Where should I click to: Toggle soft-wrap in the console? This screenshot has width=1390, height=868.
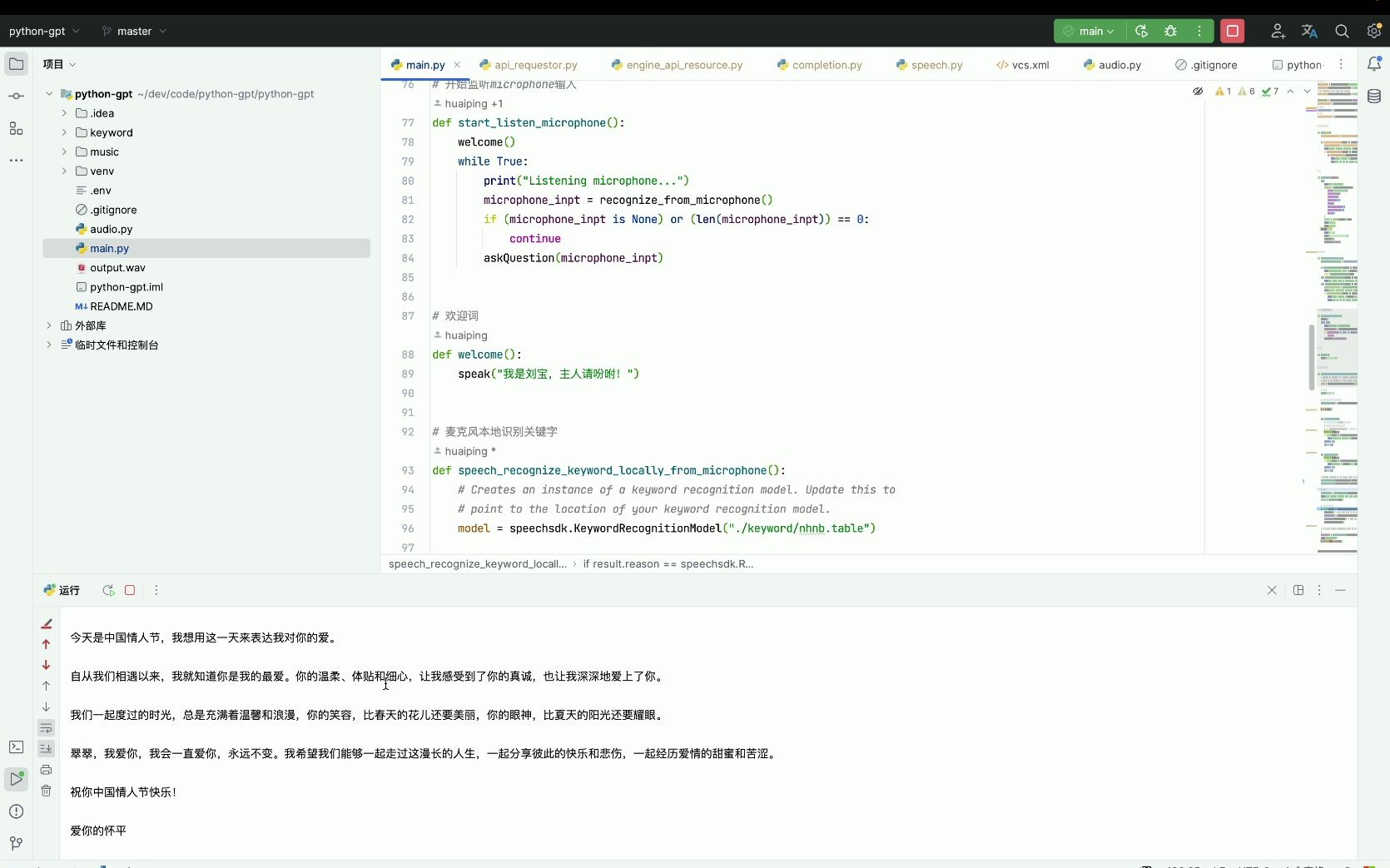pyautogui.click(x=46, y=727)
